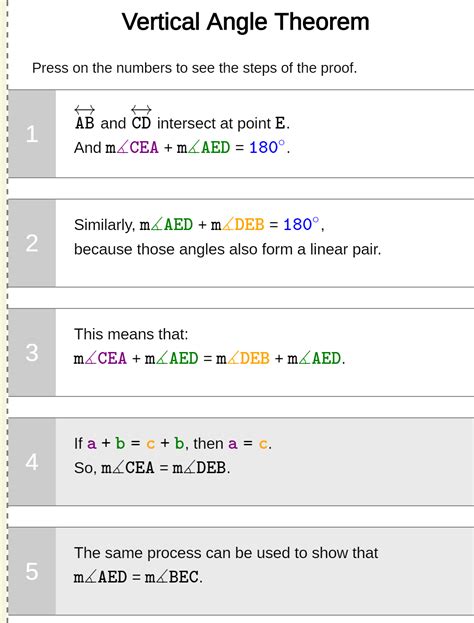Screen dimensions: 474x623
Task: Click the step 3 angle equation line
Action: [209, 358]
